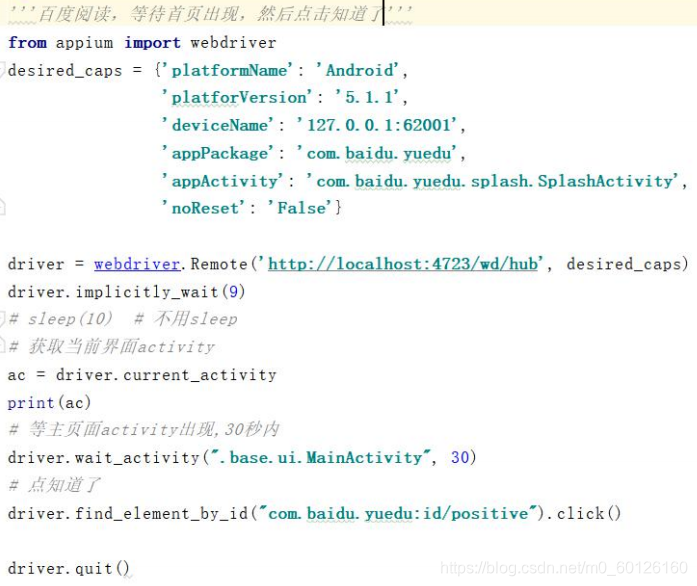Click desired_caps argument inside the Remote call
This screenshot has height=586, width=697.
pyautogui.click(x=624, y=264)
